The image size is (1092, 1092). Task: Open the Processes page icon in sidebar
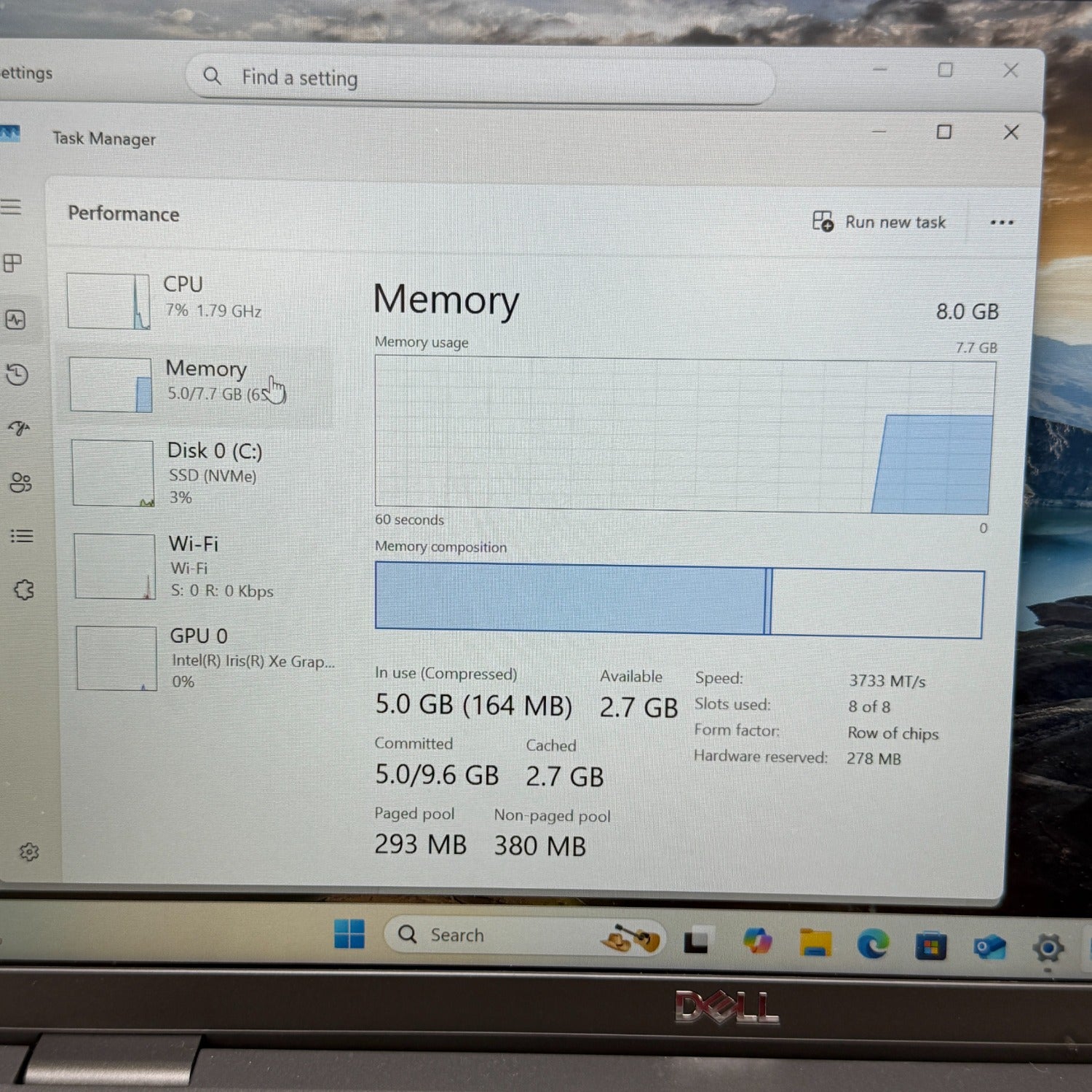tap(12, 263)
